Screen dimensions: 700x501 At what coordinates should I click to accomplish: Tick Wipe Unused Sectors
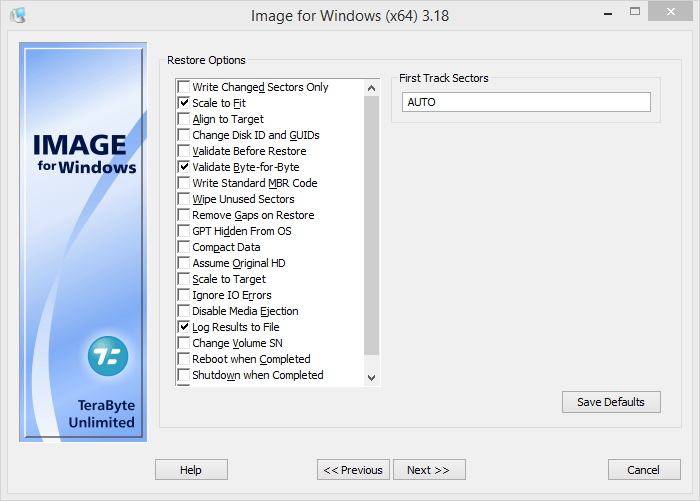coord(183,199)
